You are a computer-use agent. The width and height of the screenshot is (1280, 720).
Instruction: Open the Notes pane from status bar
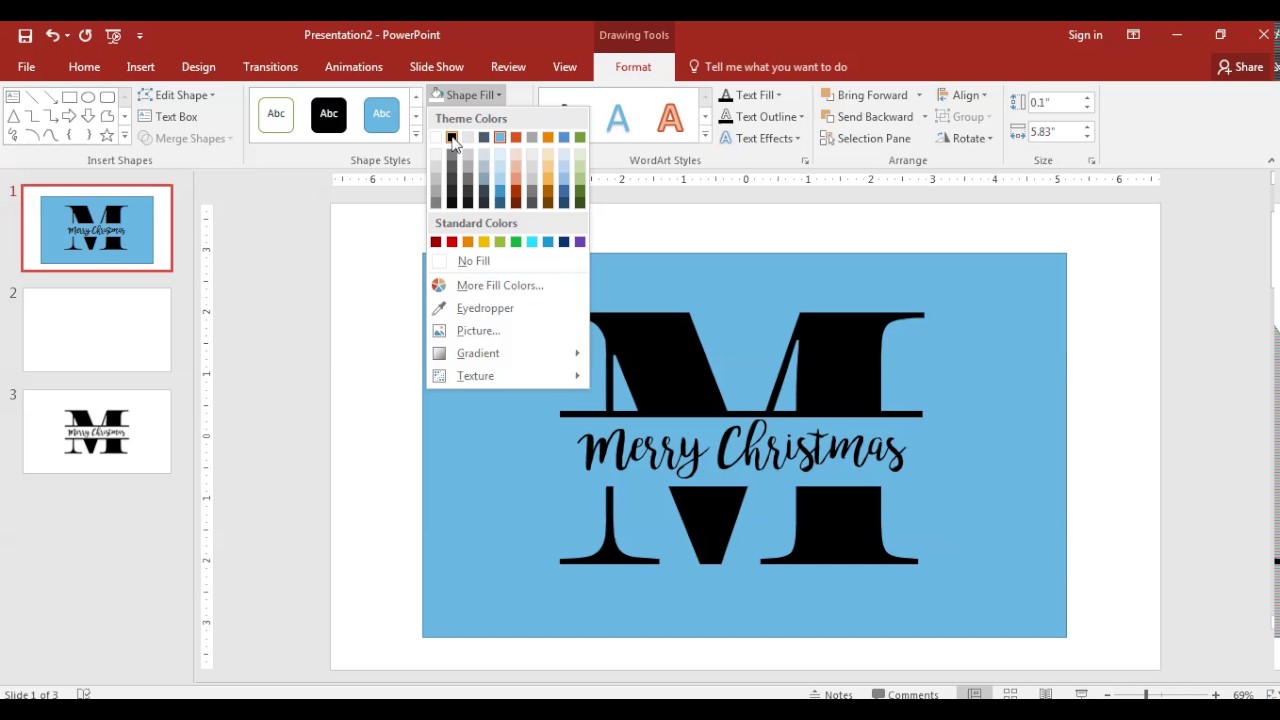coord(832,695)
